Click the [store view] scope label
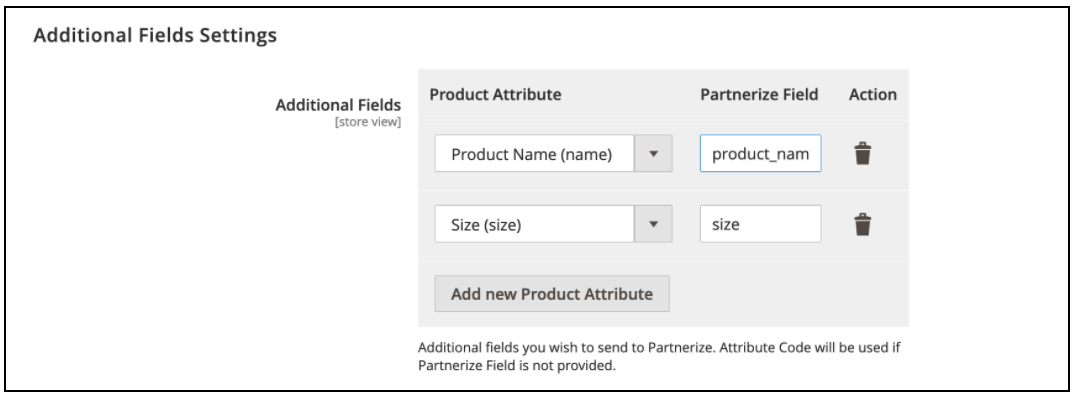 (x=368, y=123)
